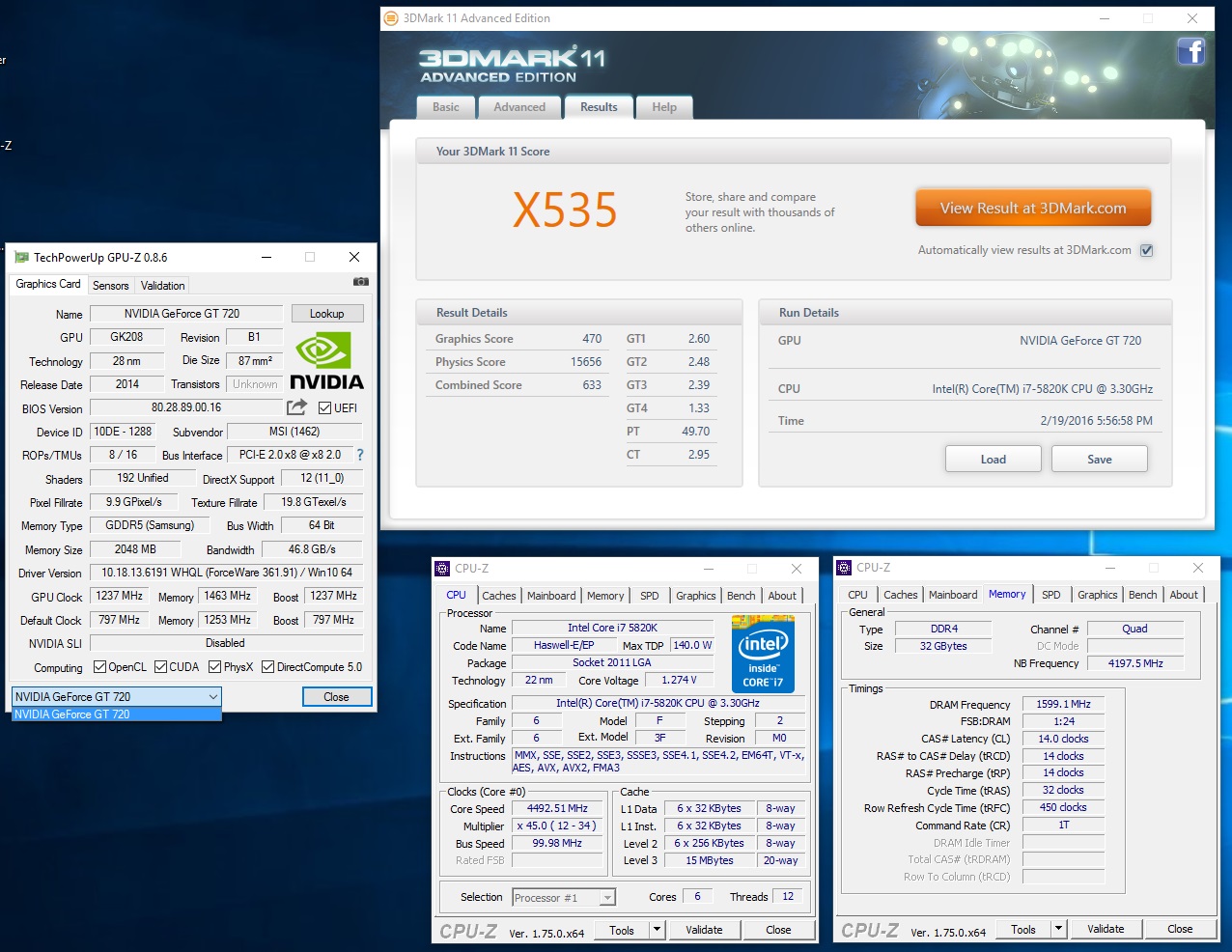The image size is (1232, 952).
Task: Open the Validation tab in GPU-Z
Action: [162, 286]
